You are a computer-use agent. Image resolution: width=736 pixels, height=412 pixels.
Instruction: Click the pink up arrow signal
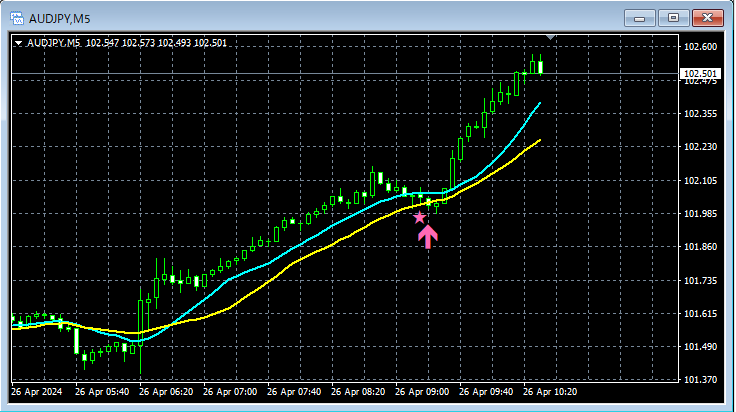coord(428,237)
